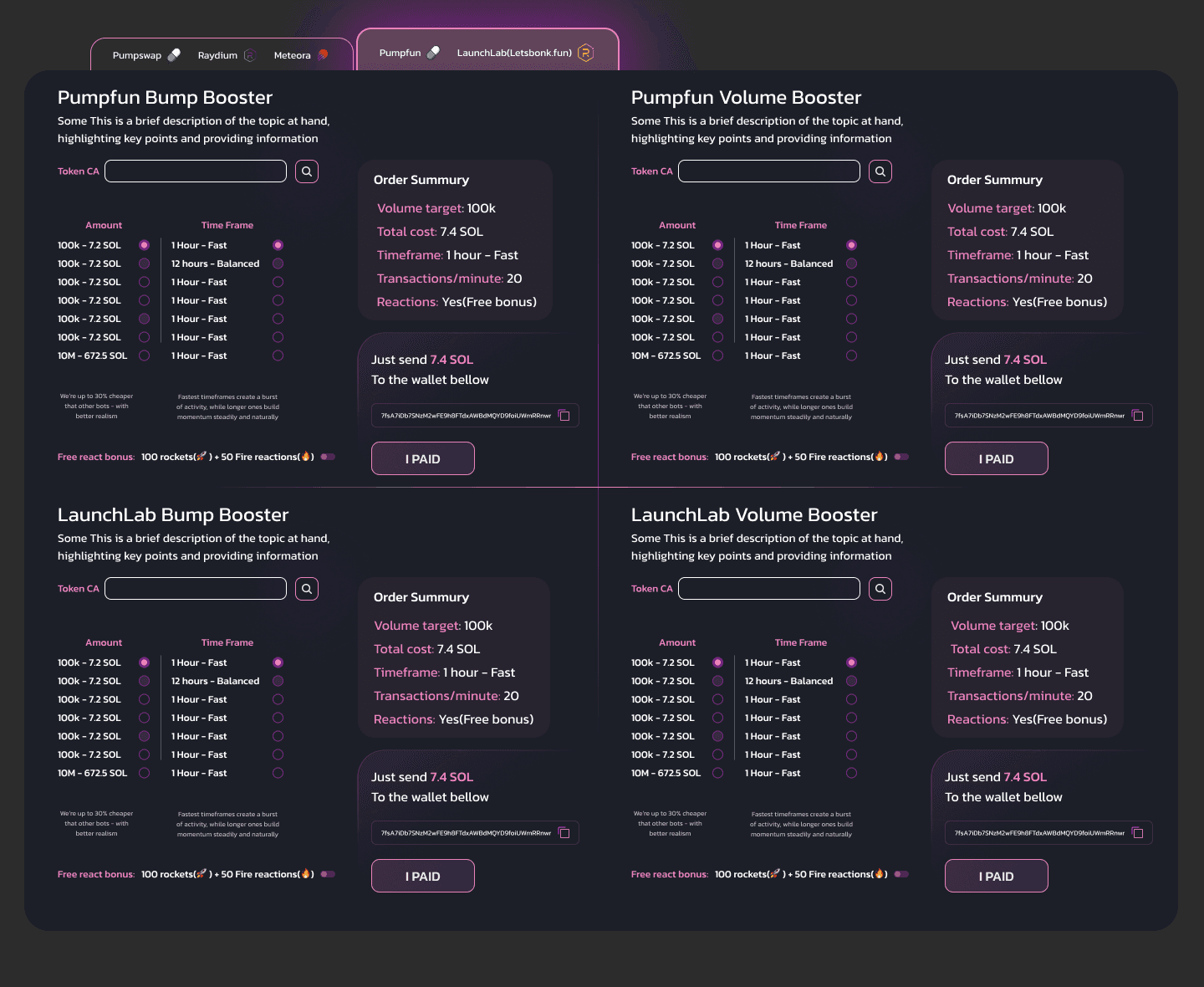Click the pill icon next to Pumpfun

(x=433, y=53)
